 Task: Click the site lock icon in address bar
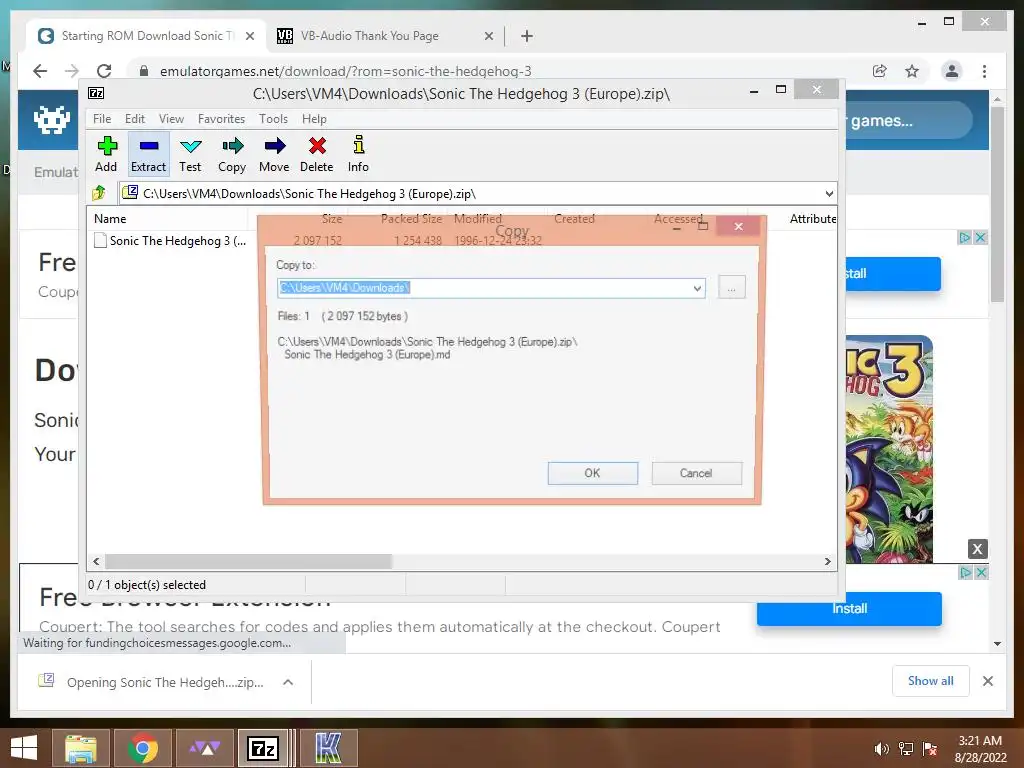coord(144,71)
